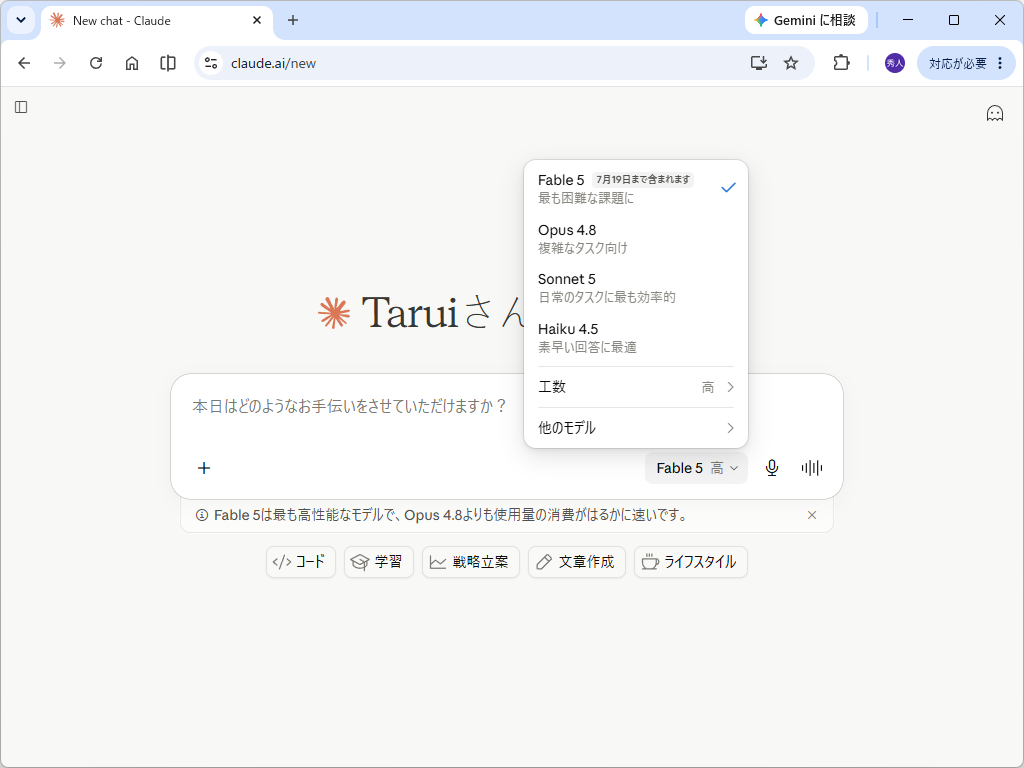
Task: Open split view icon in toolbar
Action: pyautogui.click(x=168, y=63)
